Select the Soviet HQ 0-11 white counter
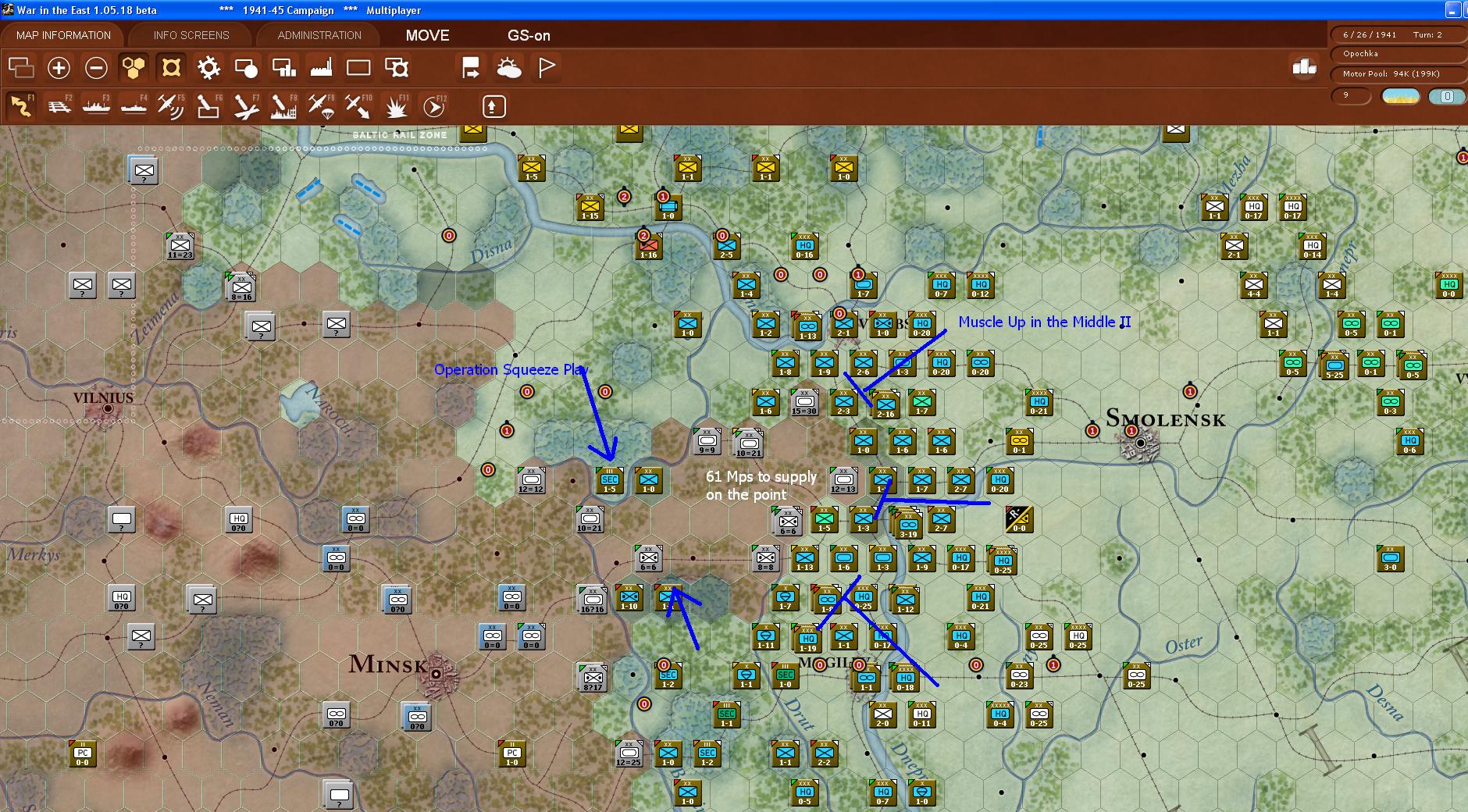The image size is (1468, 812). point(921,714)
